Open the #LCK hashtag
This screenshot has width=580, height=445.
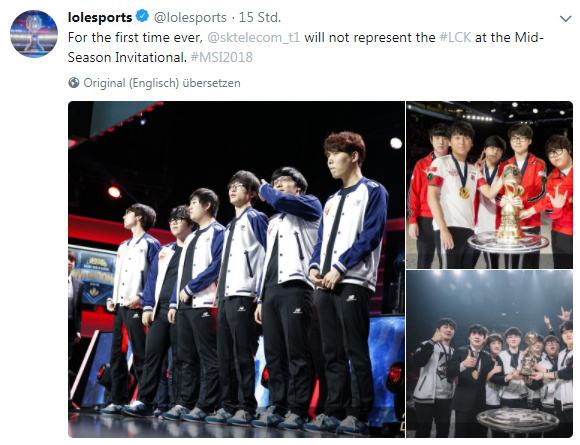click(455, 37)
